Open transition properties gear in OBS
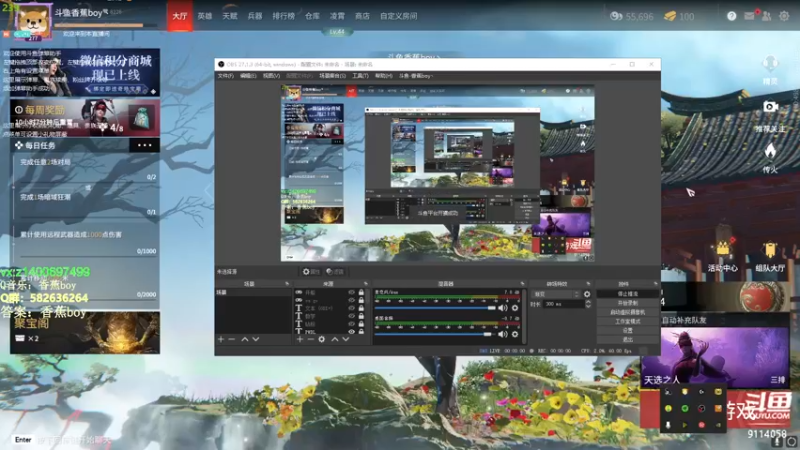The height and width of the screenshot is (450, 800). pyautogui.click(x=587, y=294)
